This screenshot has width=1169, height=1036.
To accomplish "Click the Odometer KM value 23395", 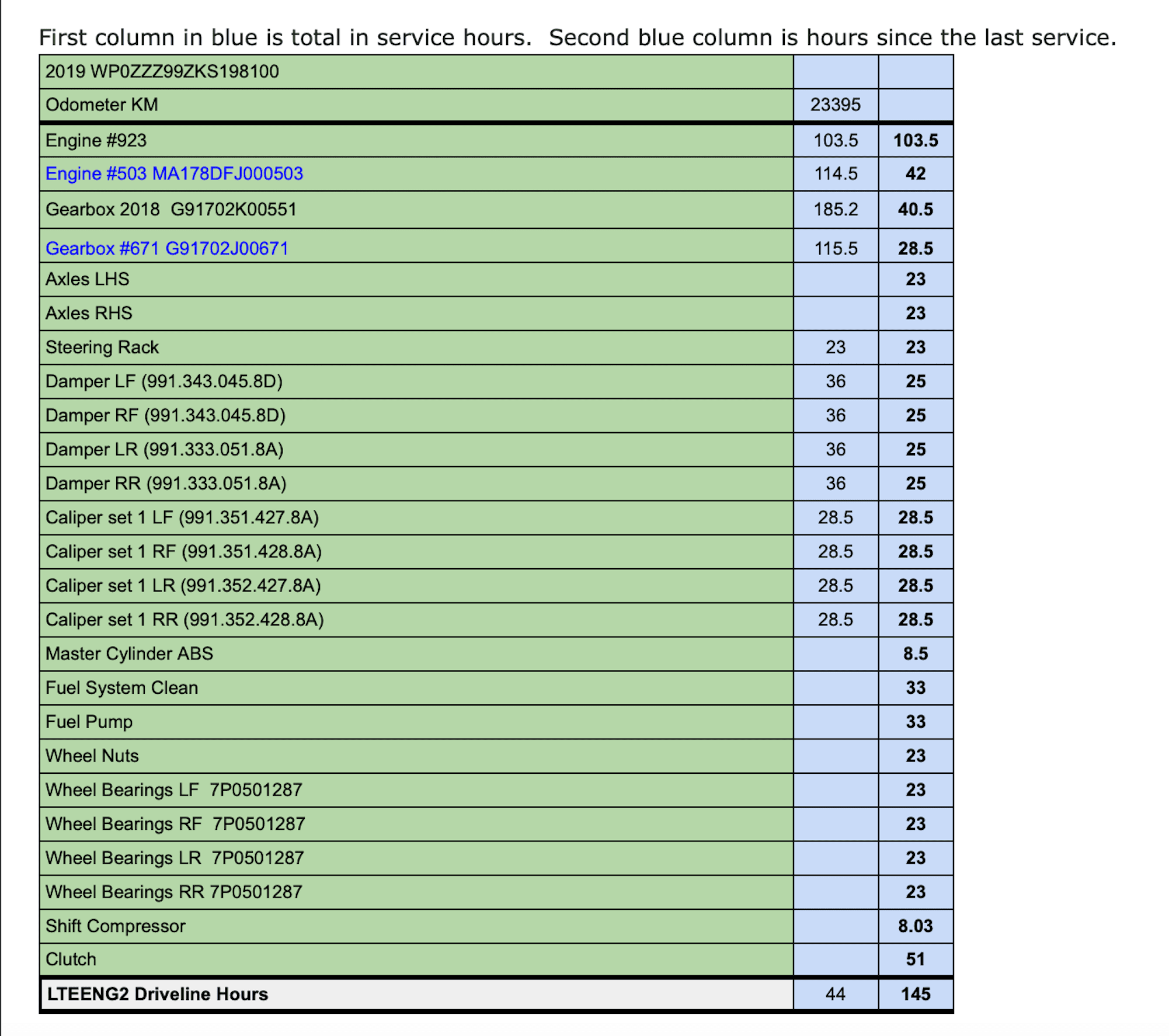I will pyautogui.click(x=835, y=105).
